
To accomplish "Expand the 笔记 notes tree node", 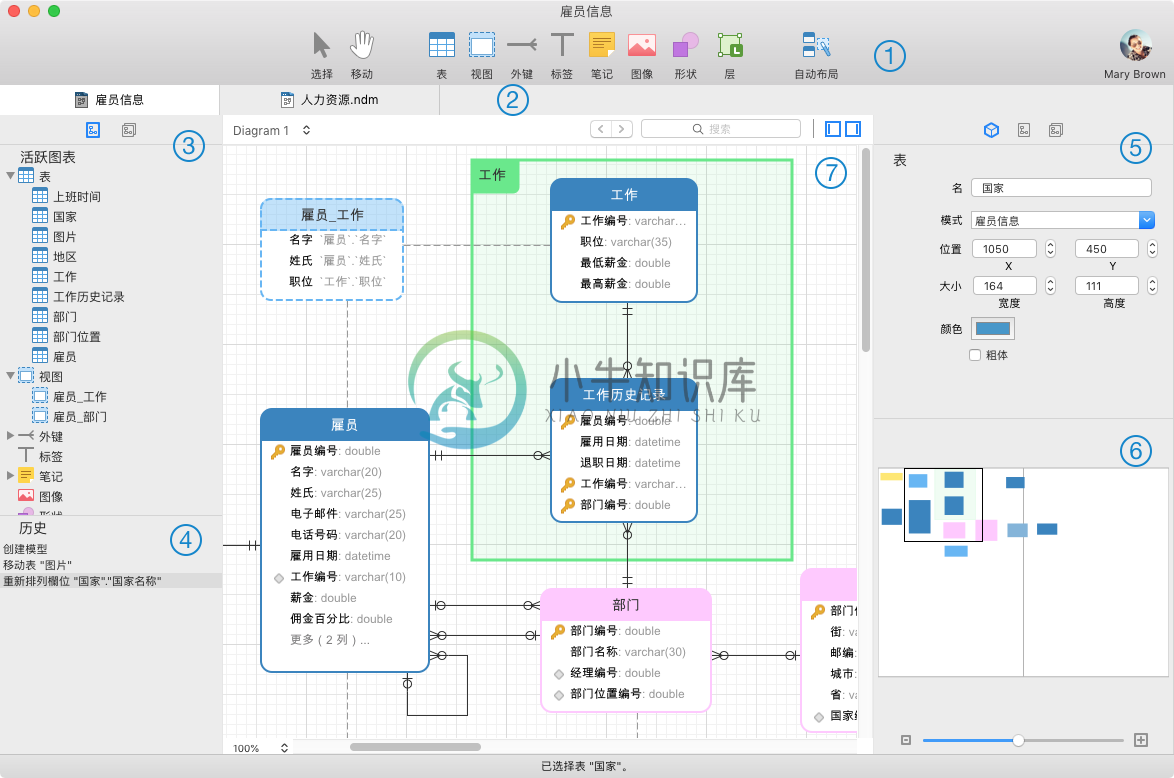I will click(10, 475).
